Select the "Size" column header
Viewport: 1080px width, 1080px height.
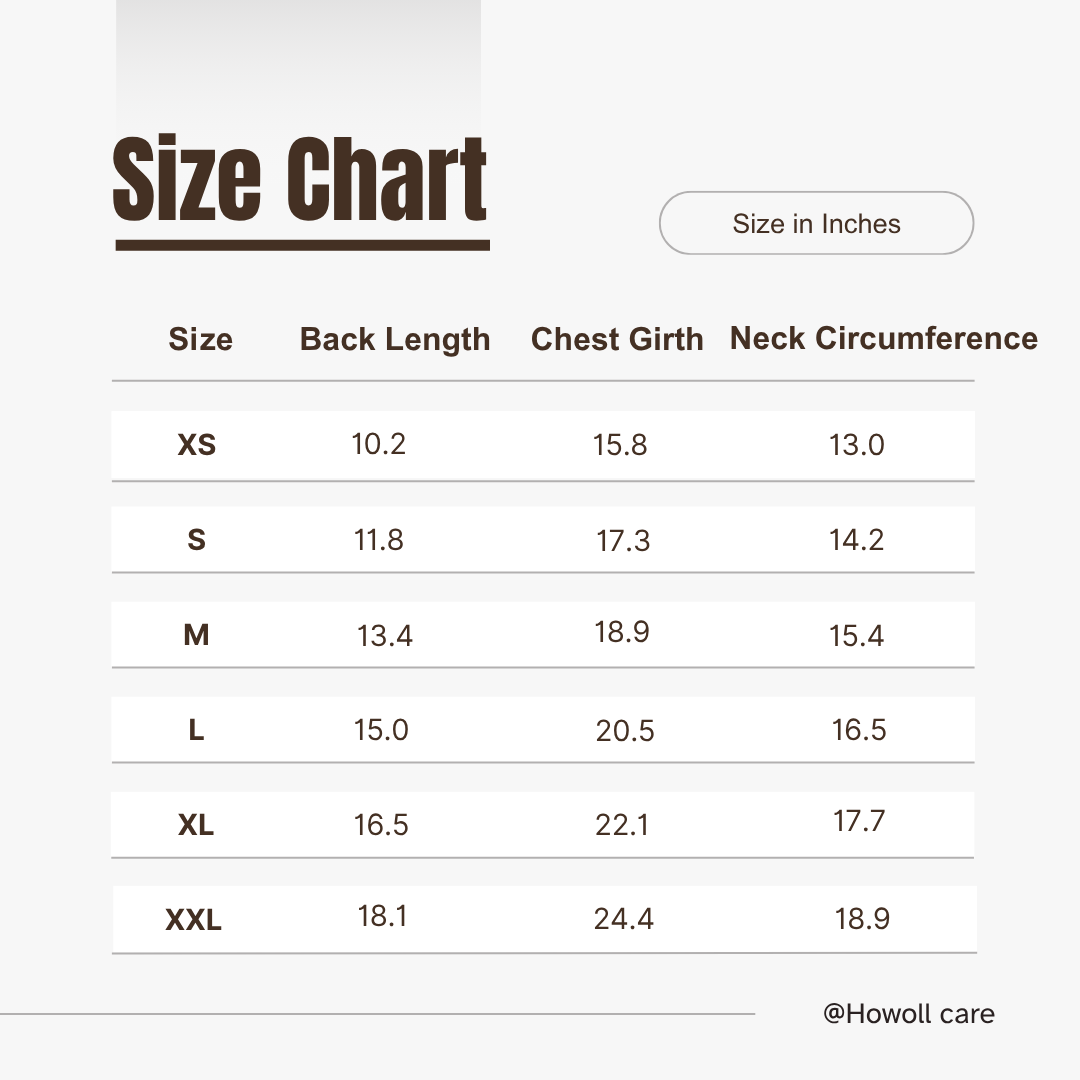click(x=200, y=339)
